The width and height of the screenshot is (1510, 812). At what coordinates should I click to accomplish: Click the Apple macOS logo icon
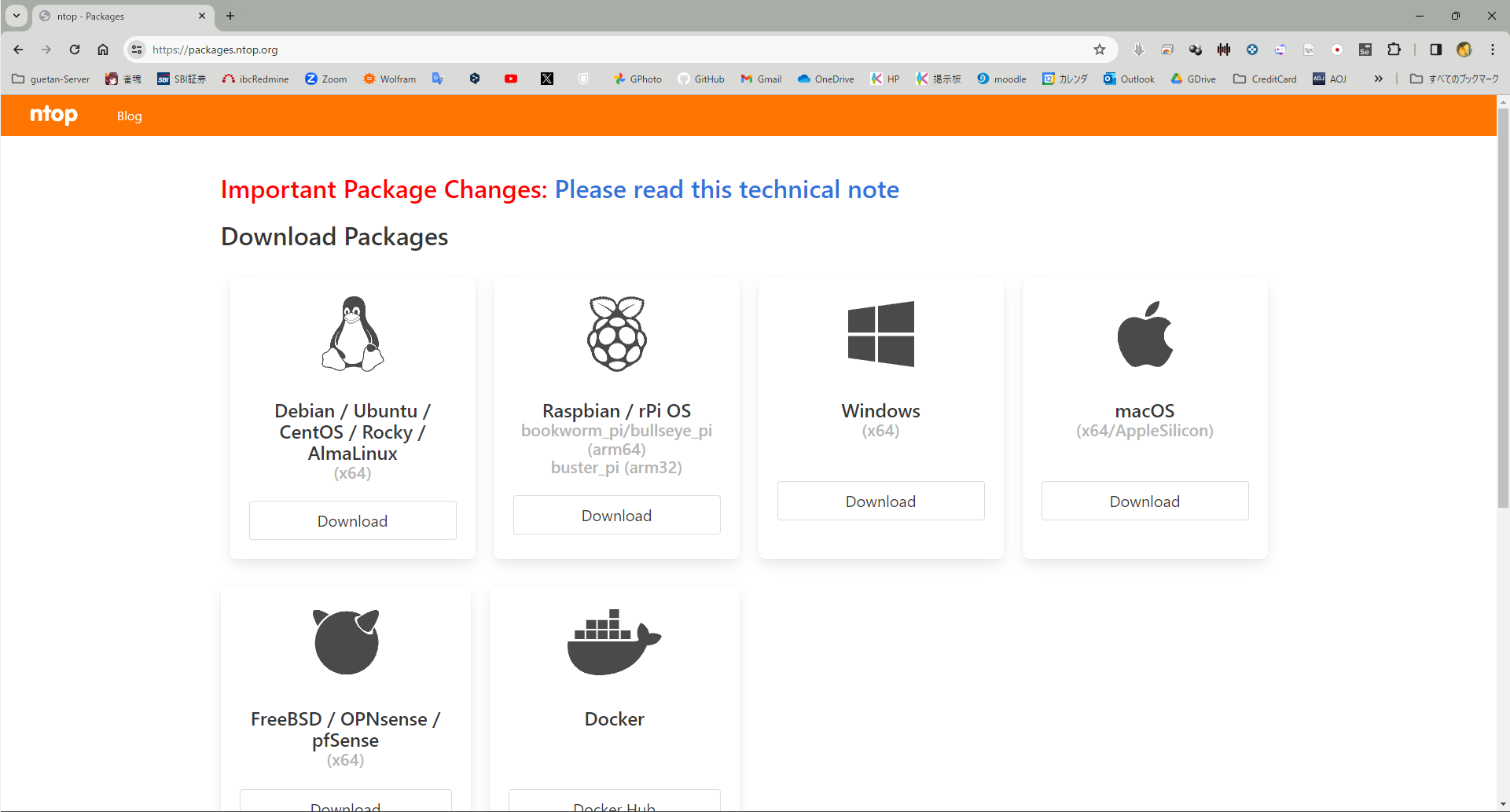coord(1144,334)
